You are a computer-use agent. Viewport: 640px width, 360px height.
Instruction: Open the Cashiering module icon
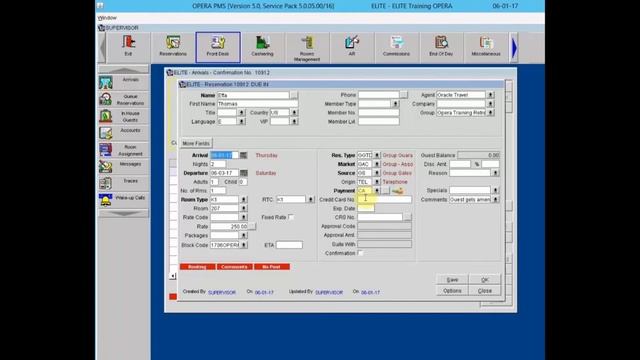262,46
